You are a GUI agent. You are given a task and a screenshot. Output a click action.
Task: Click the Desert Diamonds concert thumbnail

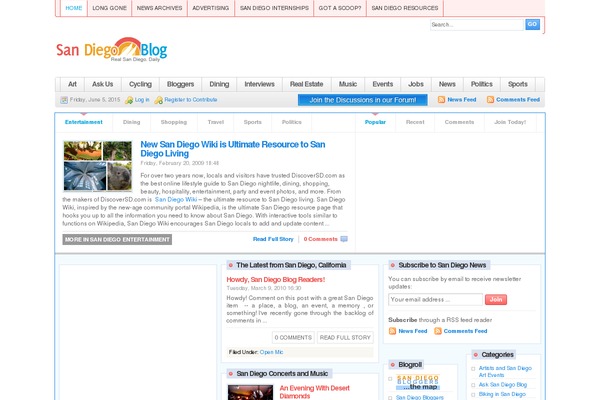[x=250, y=393]
